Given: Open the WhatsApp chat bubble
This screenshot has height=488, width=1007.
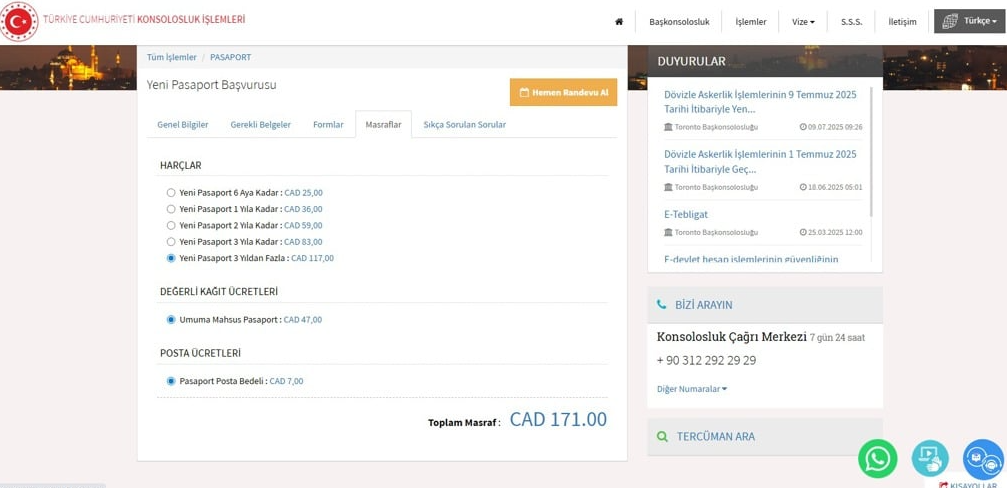Looking at the screenshot, I should point(877,459).
